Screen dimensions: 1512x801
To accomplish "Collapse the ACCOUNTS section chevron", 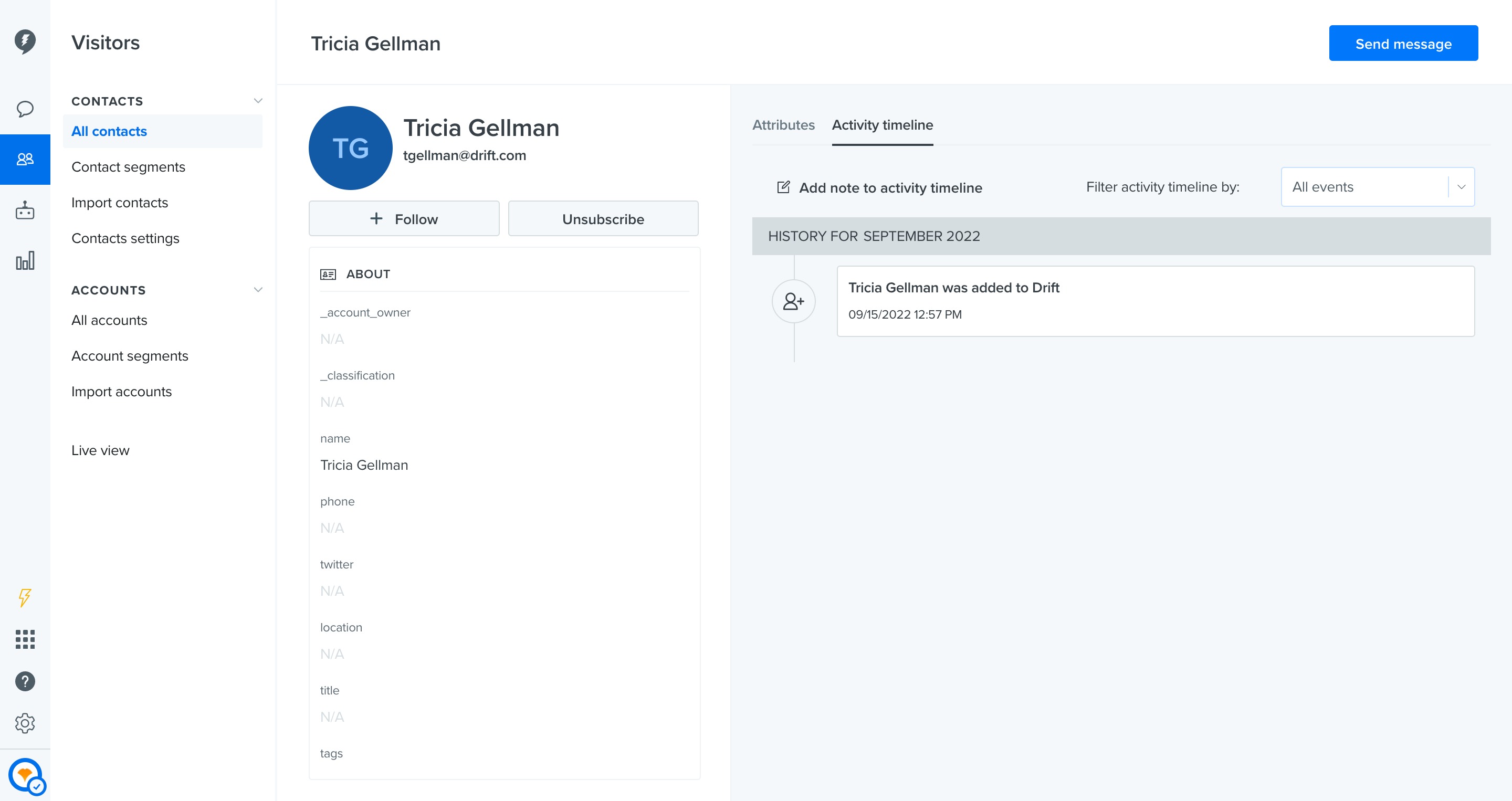I will click(258, 290).
